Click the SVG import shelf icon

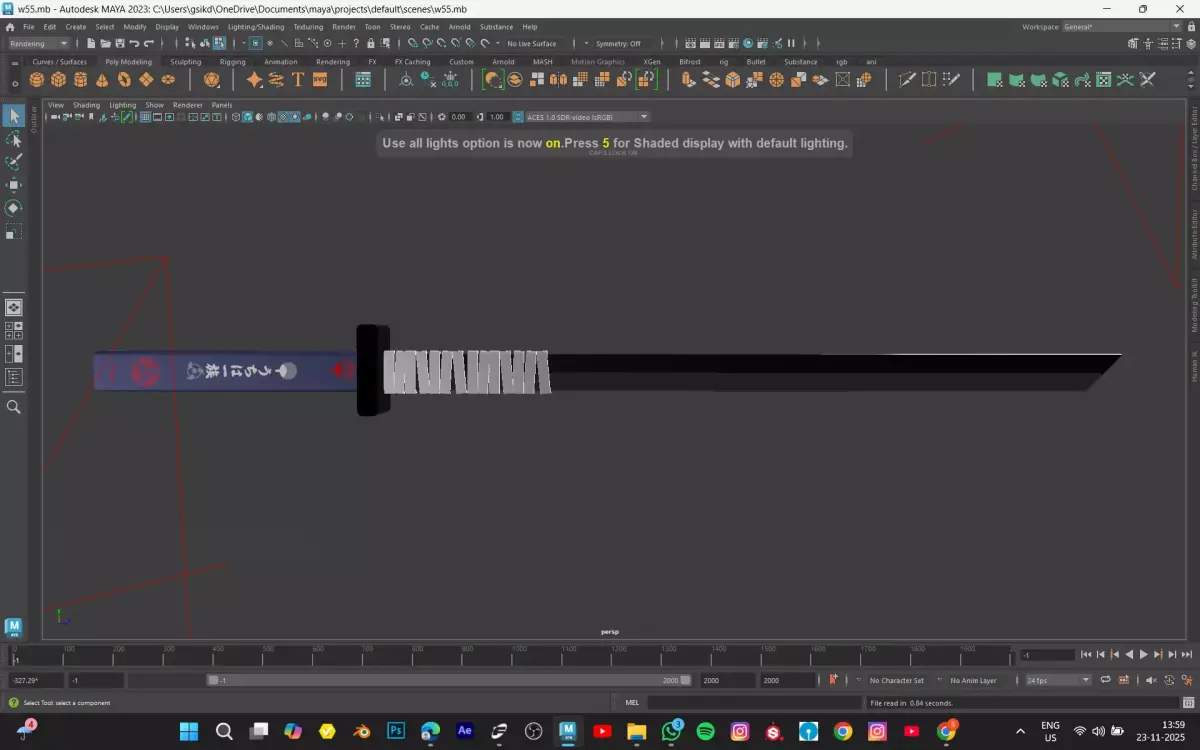(320, 80)
